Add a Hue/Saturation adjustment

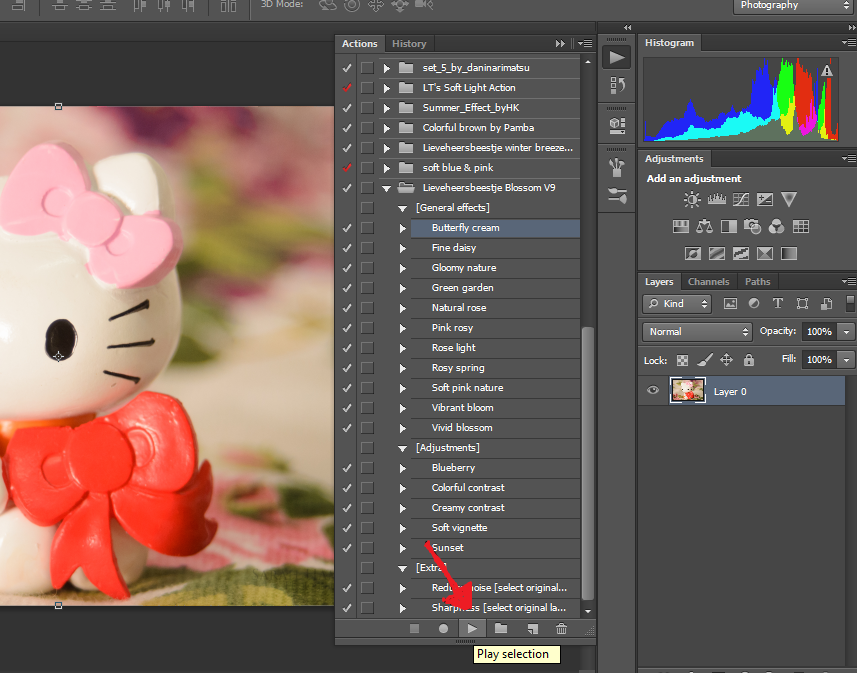pos(680,226)
